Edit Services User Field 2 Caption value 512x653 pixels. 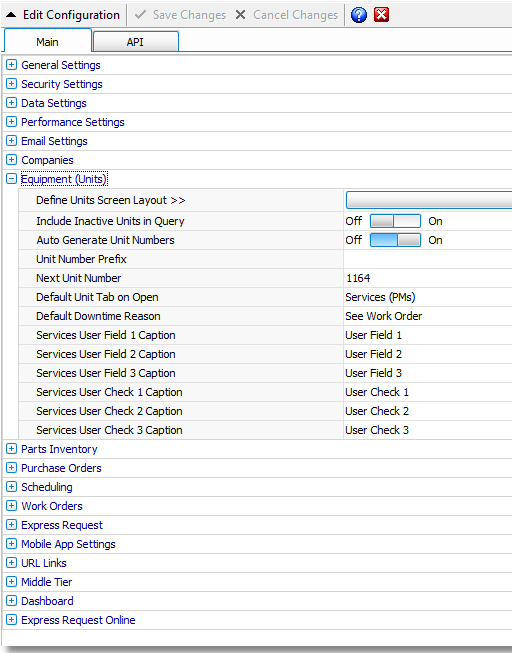click(373, 354)
